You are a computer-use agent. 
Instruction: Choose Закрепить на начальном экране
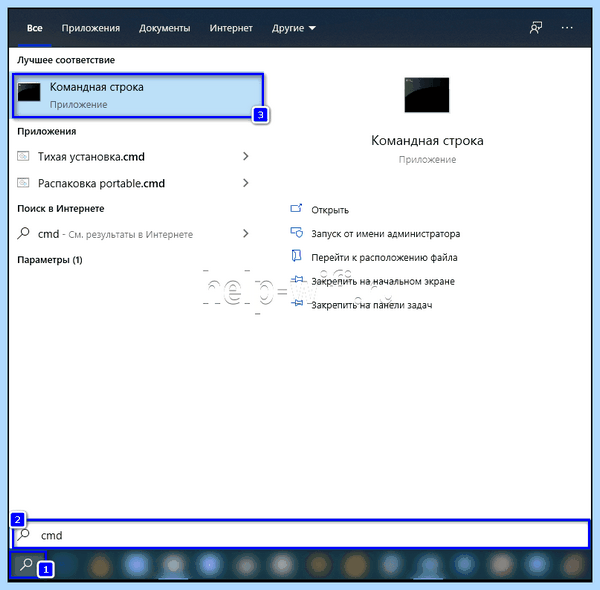point(383,281)
